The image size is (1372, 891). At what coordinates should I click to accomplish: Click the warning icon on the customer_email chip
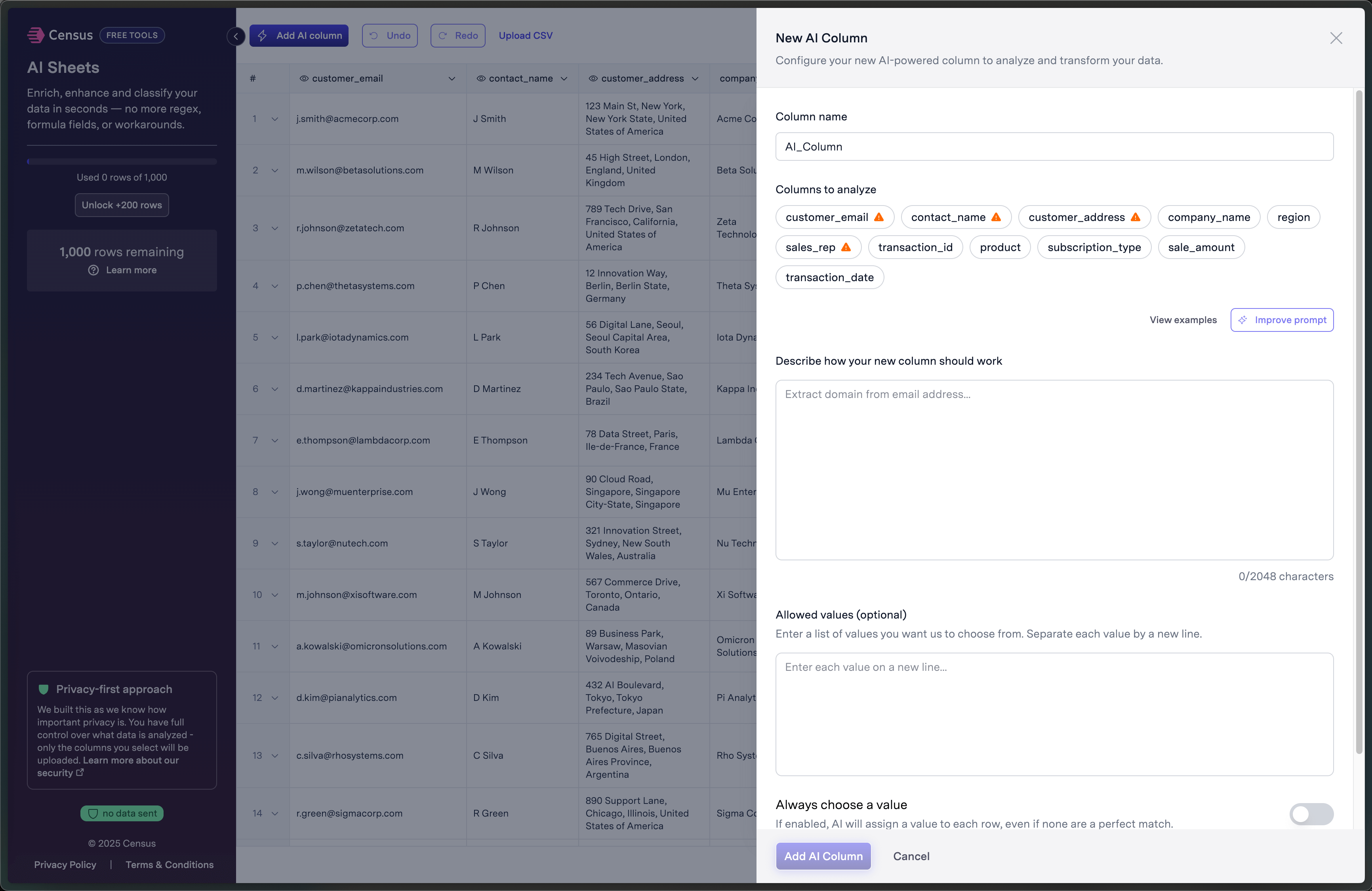coord(878,217)
